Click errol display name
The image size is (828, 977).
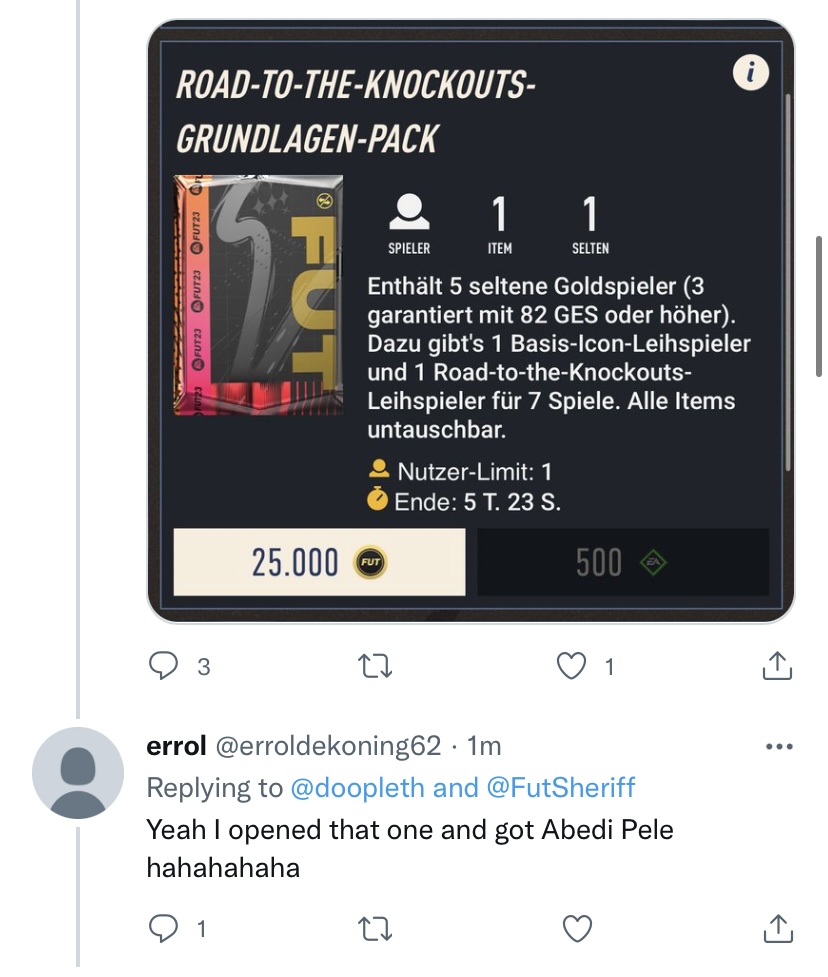176,746
